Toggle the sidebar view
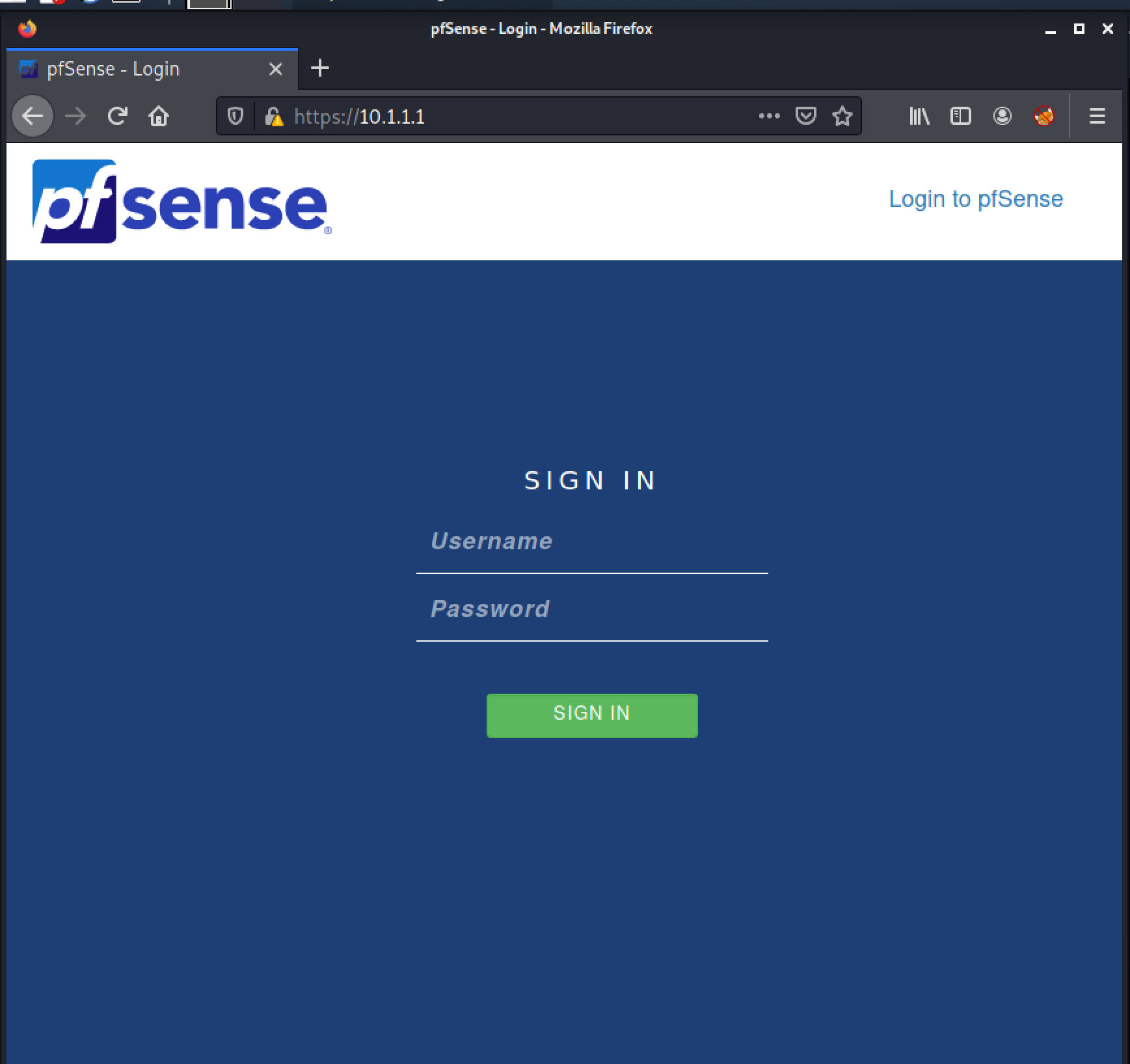Screen dimensions: 1130x1064 pyautogui.click(x=960, y=116)
